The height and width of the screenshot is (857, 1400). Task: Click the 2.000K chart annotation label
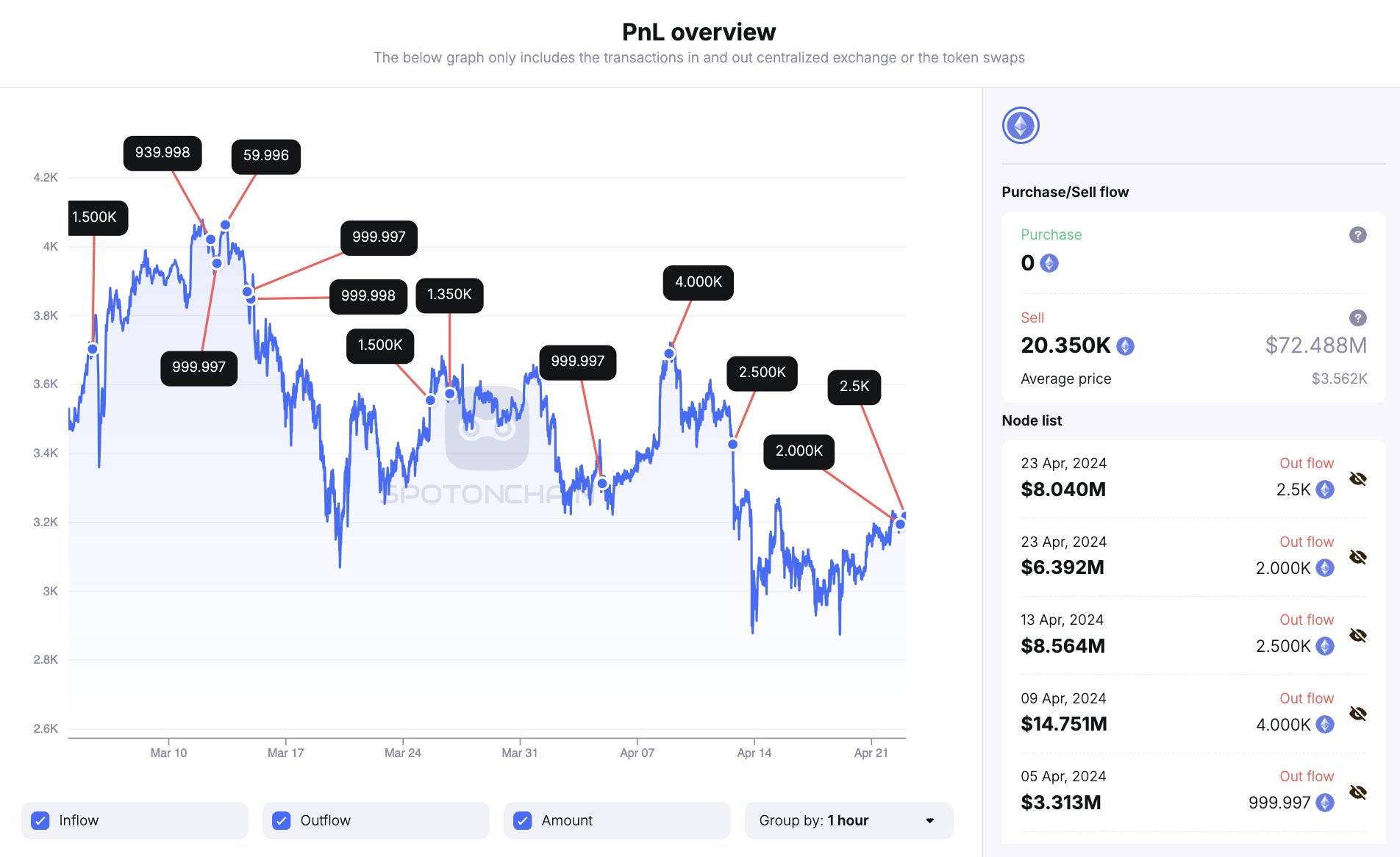tap(799, 451)
